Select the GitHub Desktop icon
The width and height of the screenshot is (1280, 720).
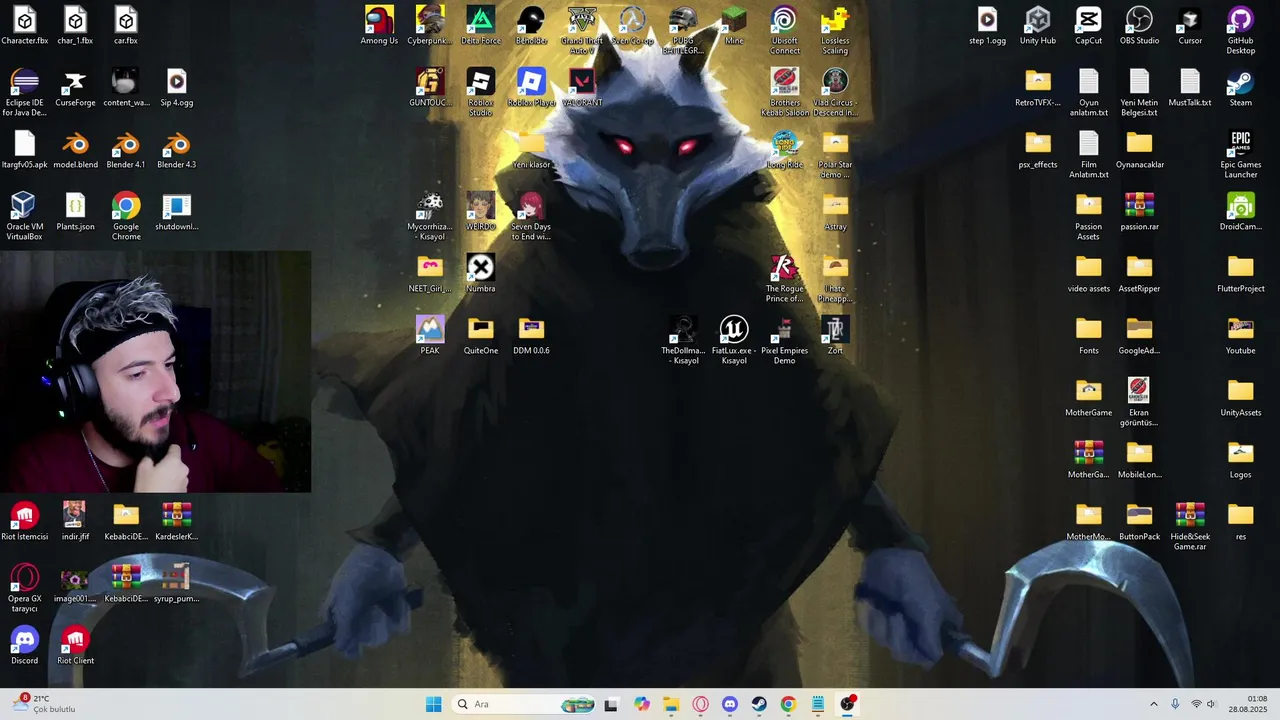click(1240, 30)
